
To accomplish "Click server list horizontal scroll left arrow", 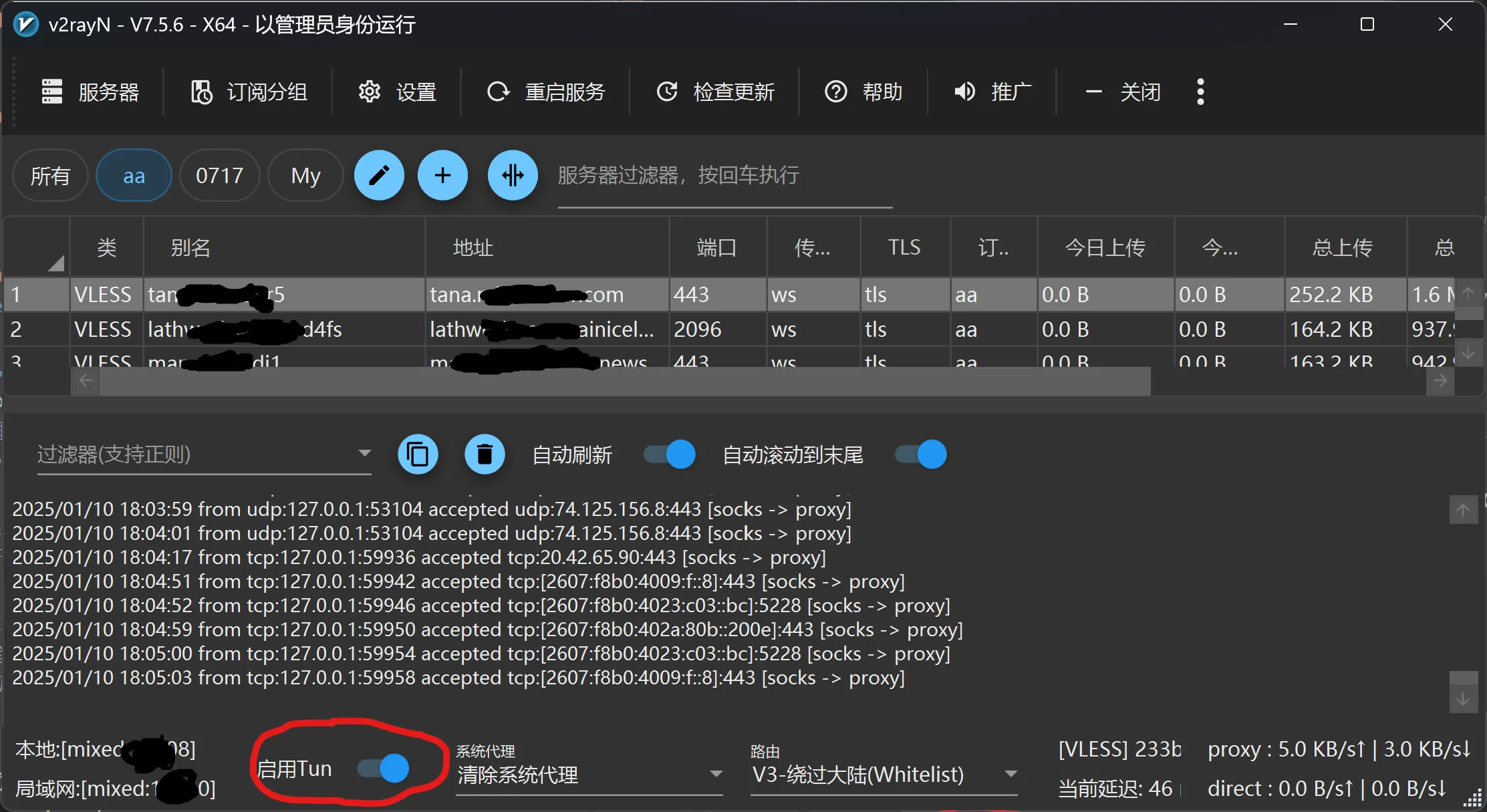I will [x=86, y=381].
